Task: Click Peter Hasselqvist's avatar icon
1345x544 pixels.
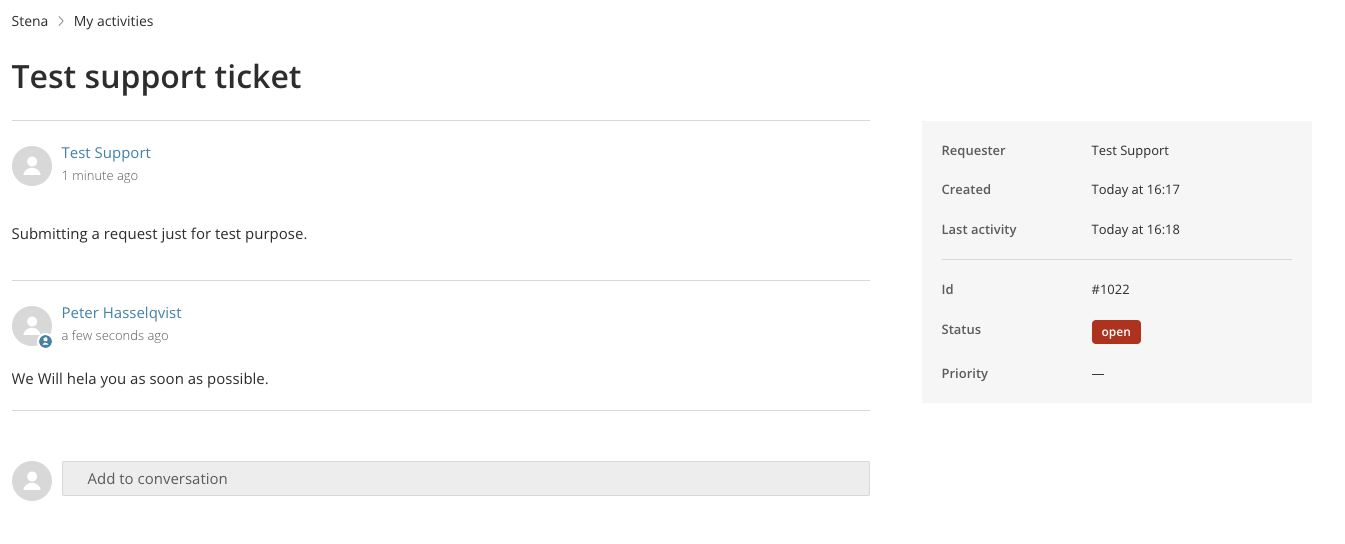Action: coord(32,325)
